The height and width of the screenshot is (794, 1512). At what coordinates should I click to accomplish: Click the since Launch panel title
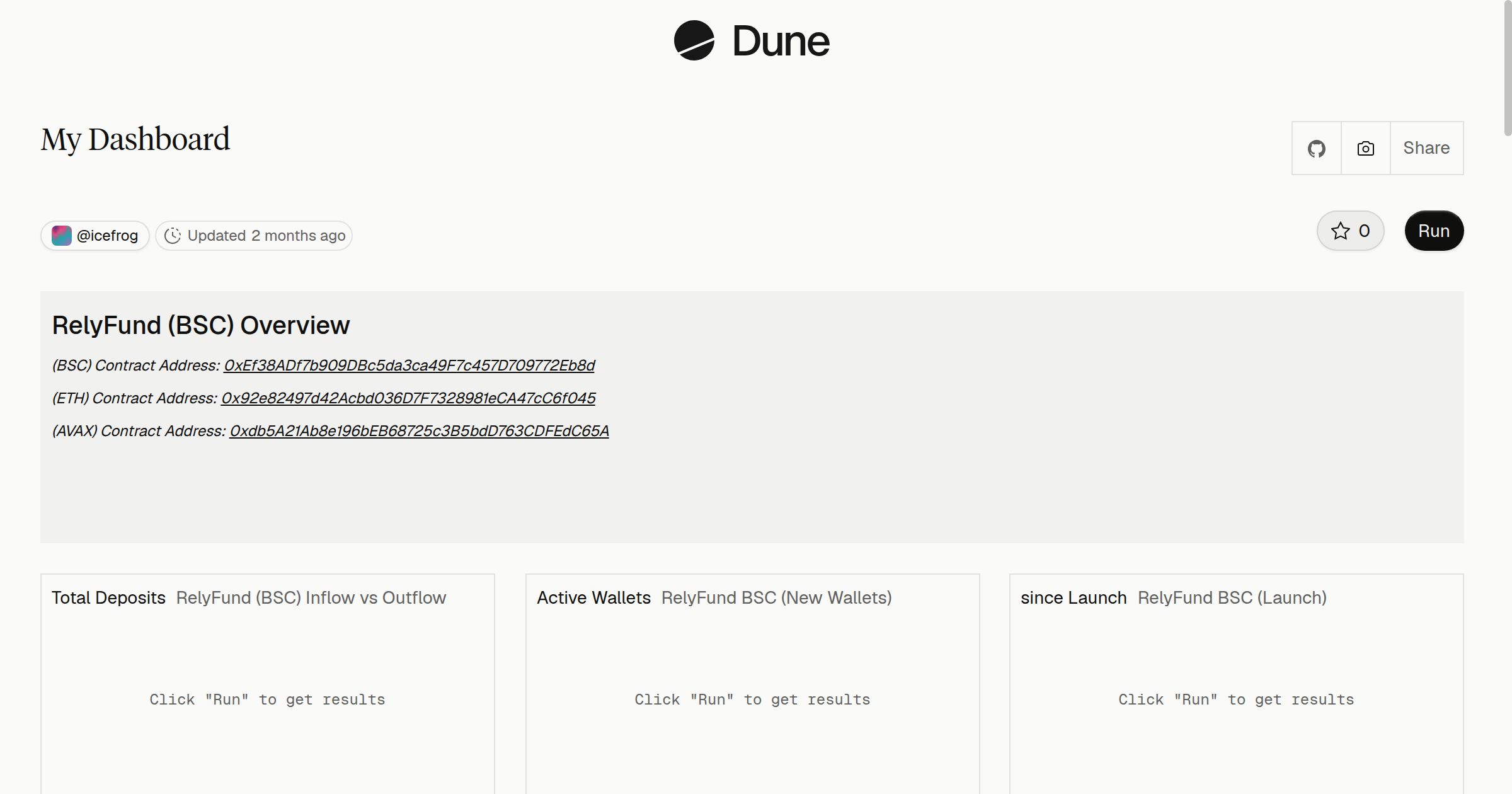1074,597
